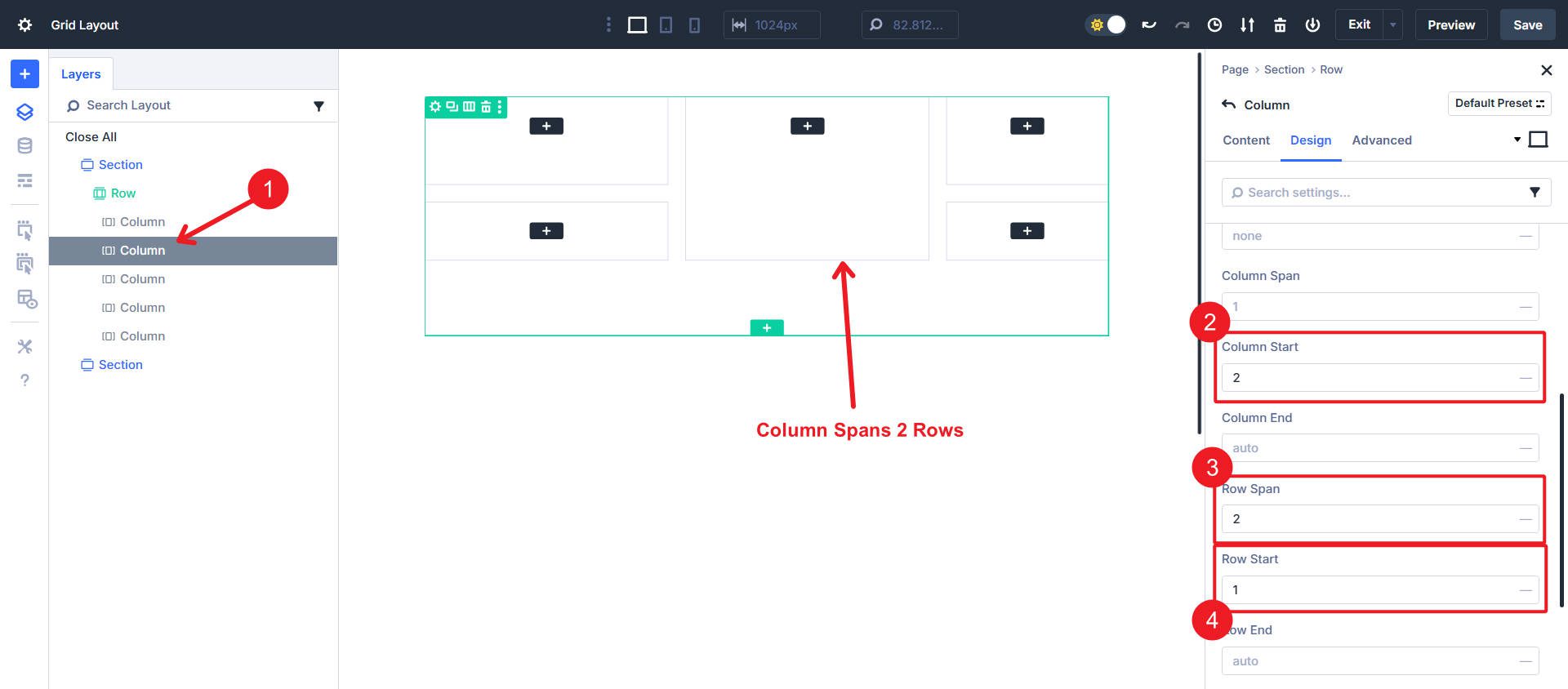This screenshot has width=1568, height=689.
Task: Open the Default Preset dropdown
Action: pyautogui.click(x=1499, y=104)
